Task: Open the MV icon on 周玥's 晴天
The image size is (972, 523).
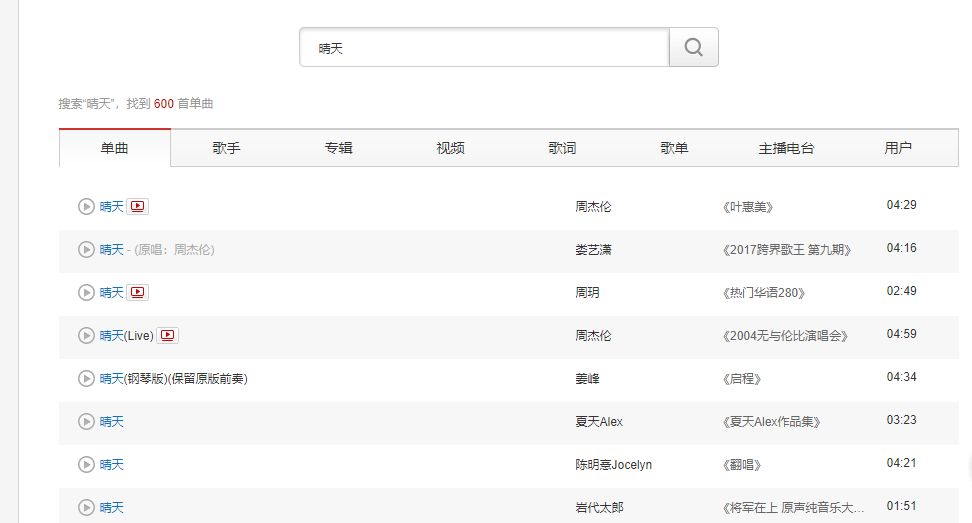Action: [138, 293]
